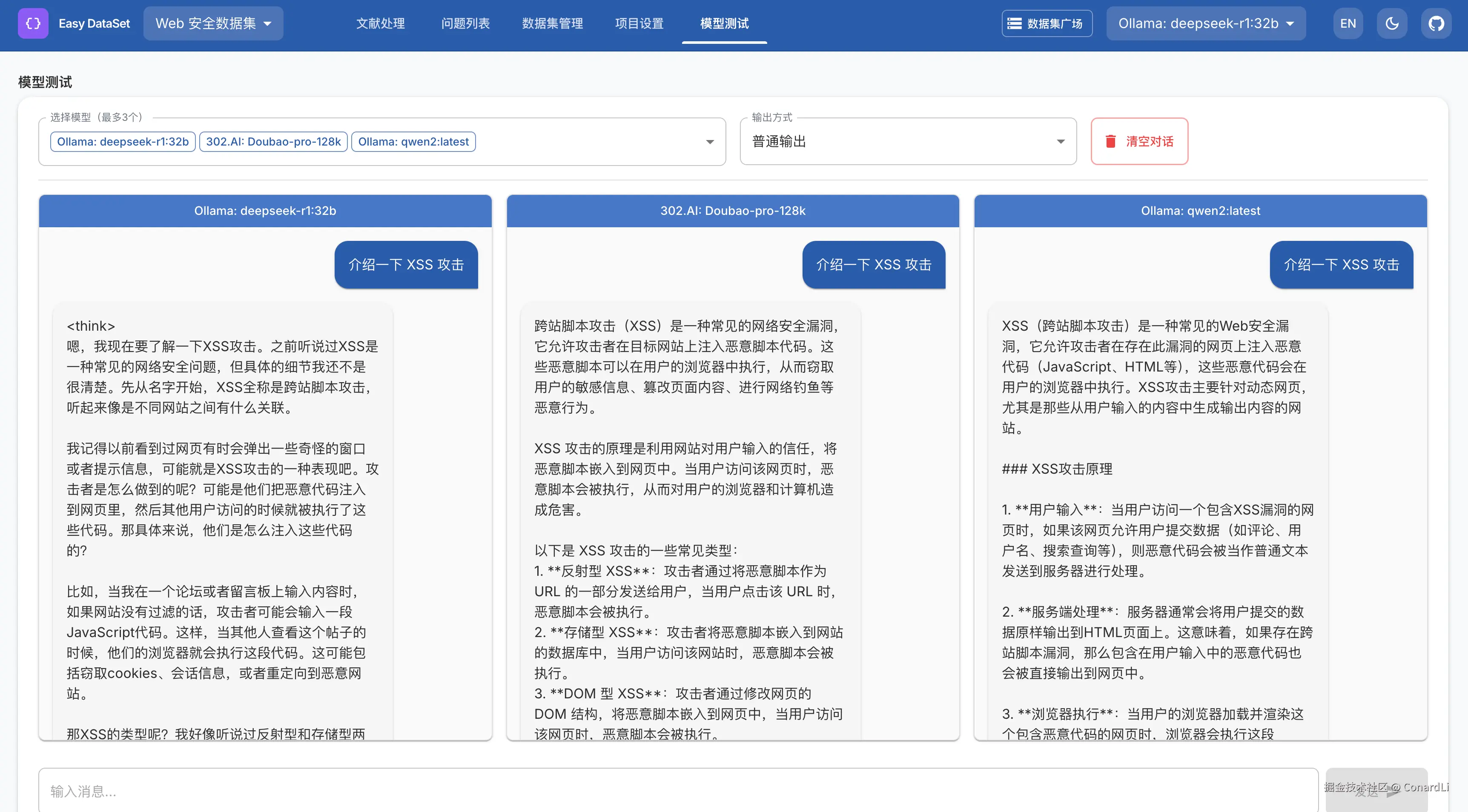Click the Easy DataSet logo icon
This screenshot has width=1468, height=812.
tap(33, 23)
